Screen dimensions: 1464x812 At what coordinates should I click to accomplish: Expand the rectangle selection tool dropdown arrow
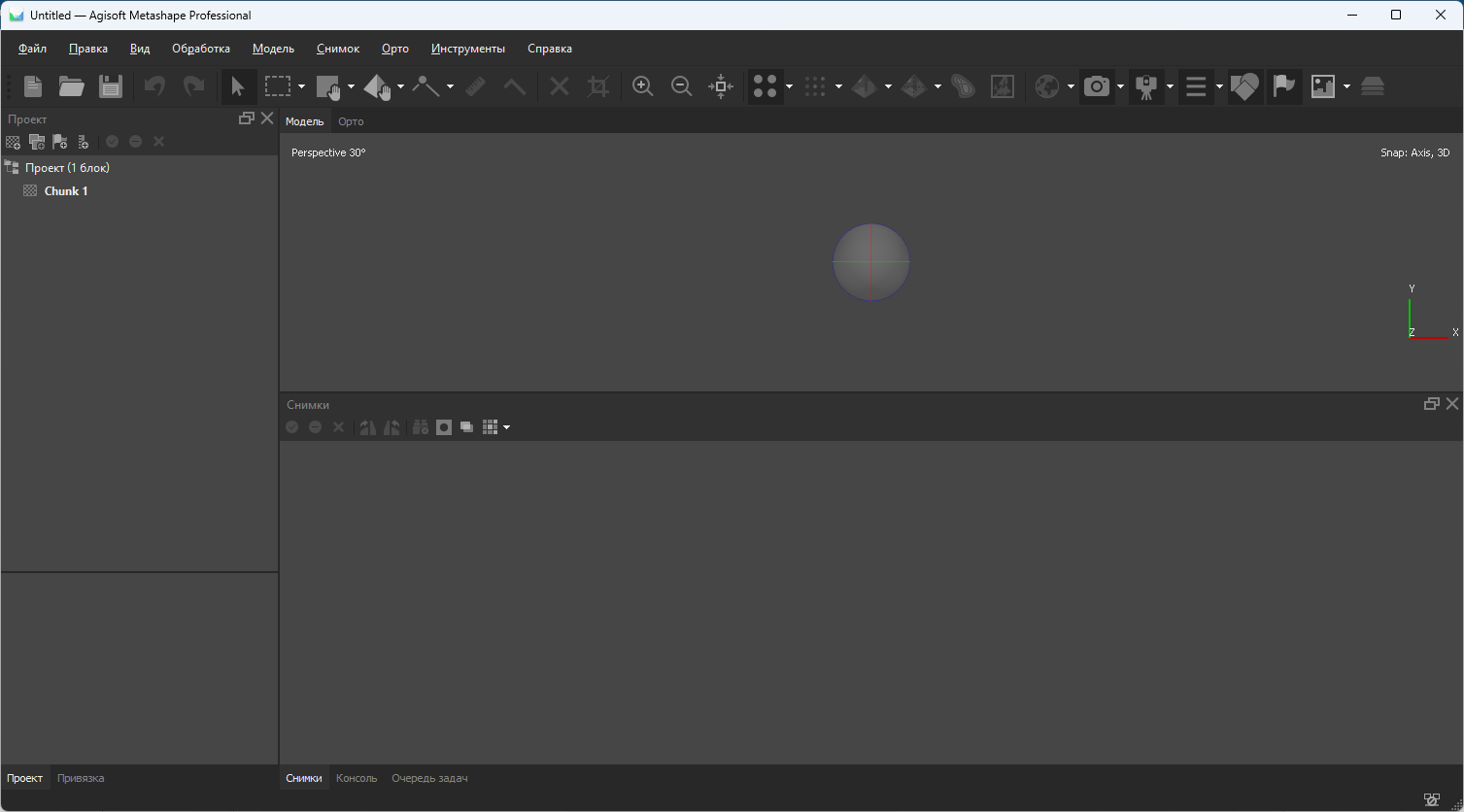pyautogui.click(x=301, y=86)
